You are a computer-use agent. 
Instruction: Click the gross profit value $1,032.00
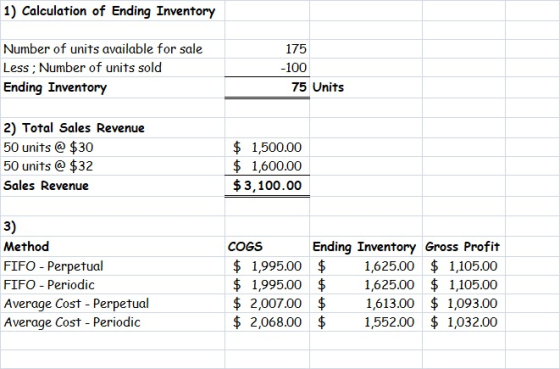(x=464, y=322)
